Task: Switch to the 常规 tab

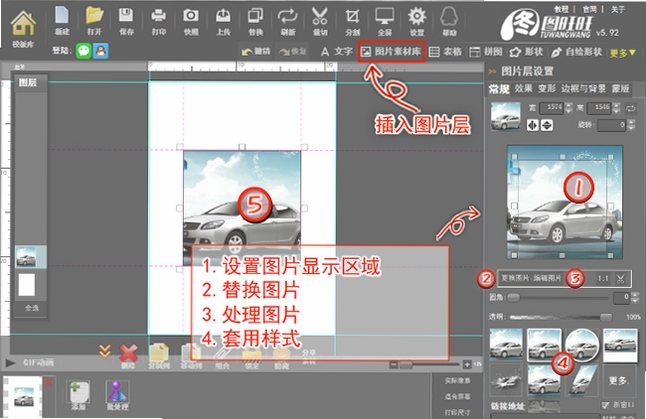Action: tap(499, 89)
